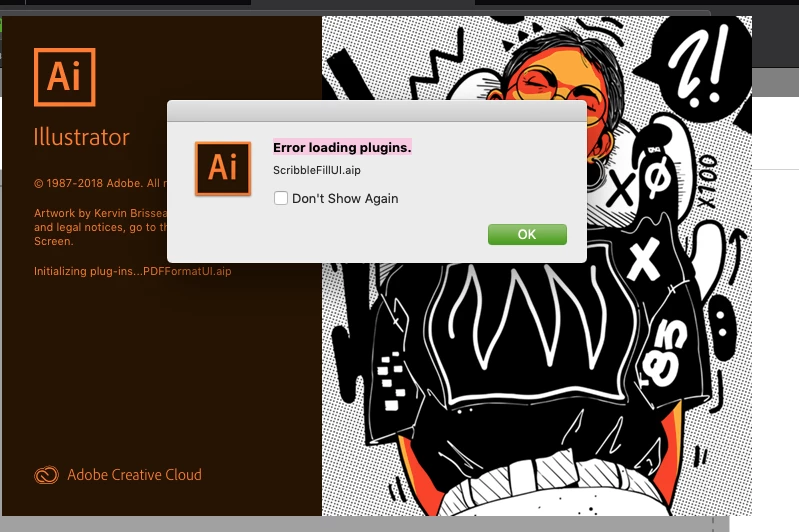The image size is (799, 532).
Task: Click the ScribbleFillUI.aip plugin name text
Action: click(x=316, y=170)
